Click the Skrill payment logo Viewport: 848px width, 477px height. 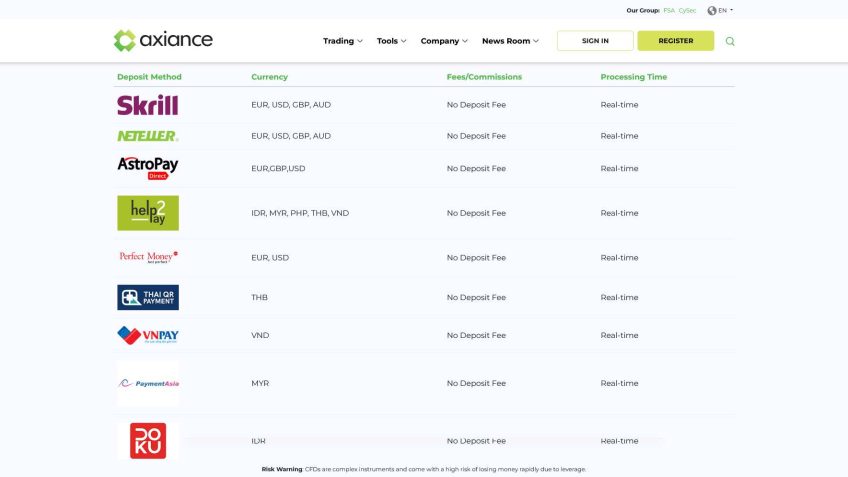tap(147, 105)
